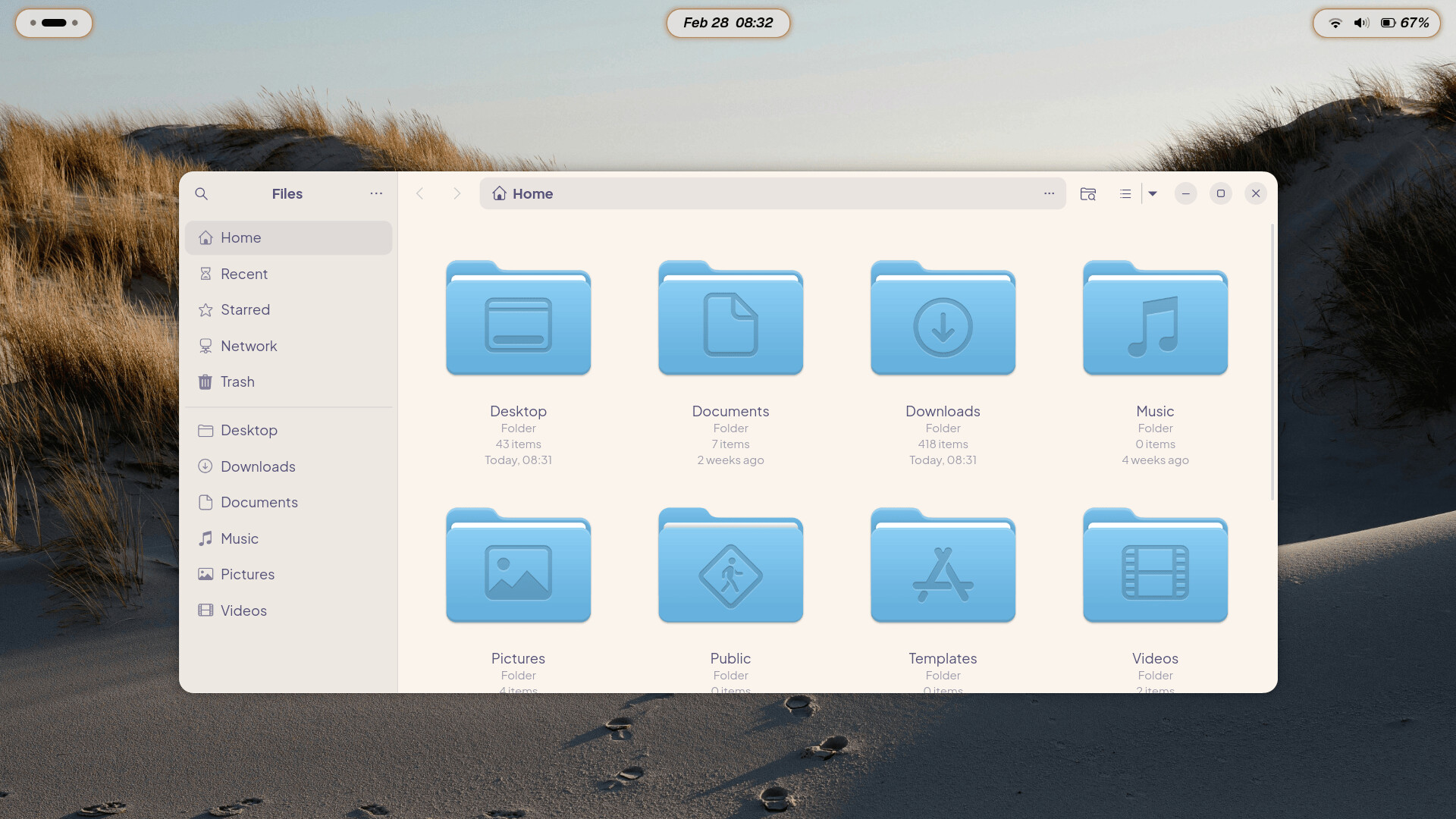Open the Templates folder icon

pos(943,566)
